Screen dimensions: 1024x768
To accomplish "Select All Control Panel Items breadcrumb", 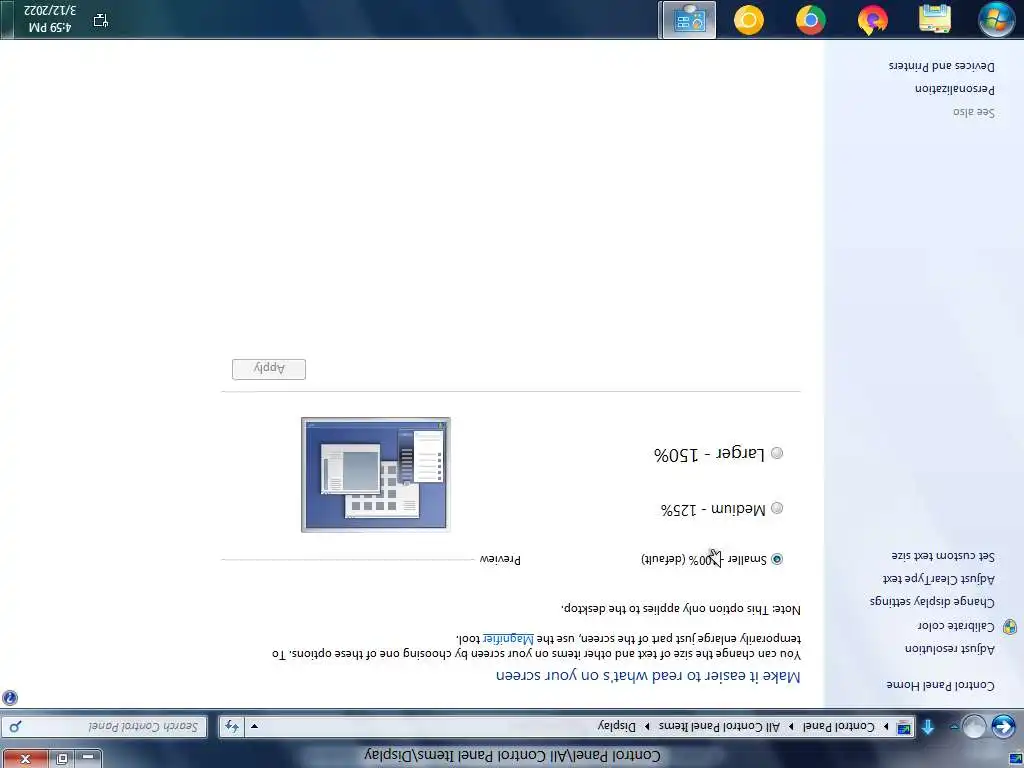I will (x=720, y=726).
